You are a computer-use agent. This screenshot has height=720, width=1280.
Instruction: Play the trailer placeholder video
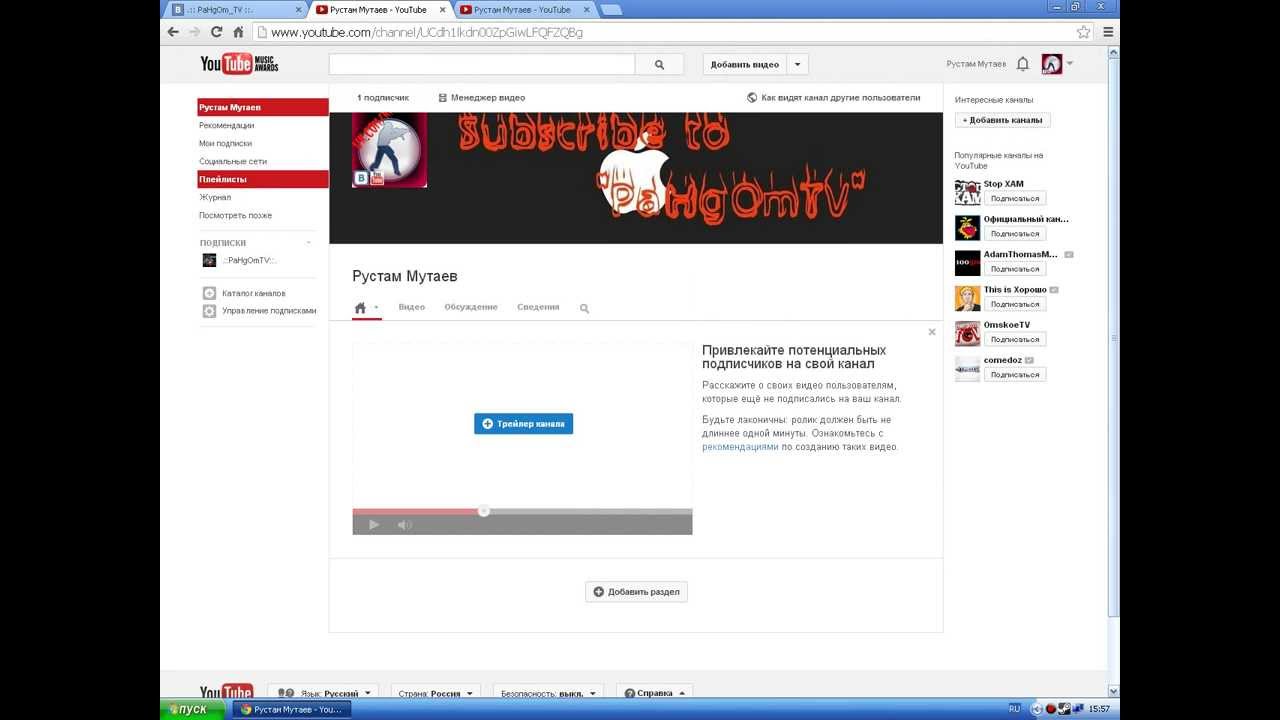(x=374, y=524)
